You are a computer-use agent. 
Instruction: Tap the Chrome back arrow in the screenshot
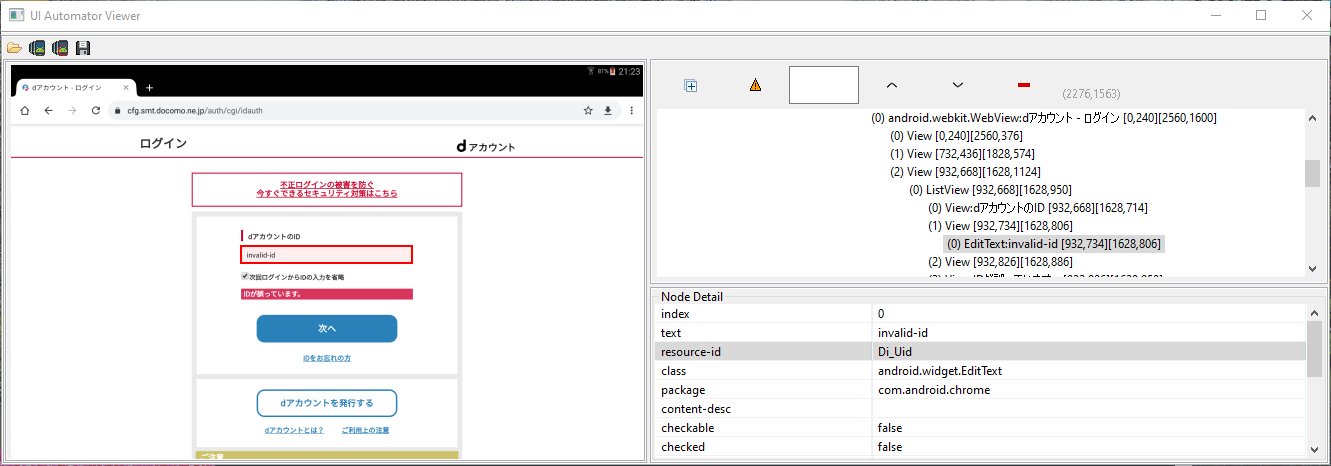(48, 110)
